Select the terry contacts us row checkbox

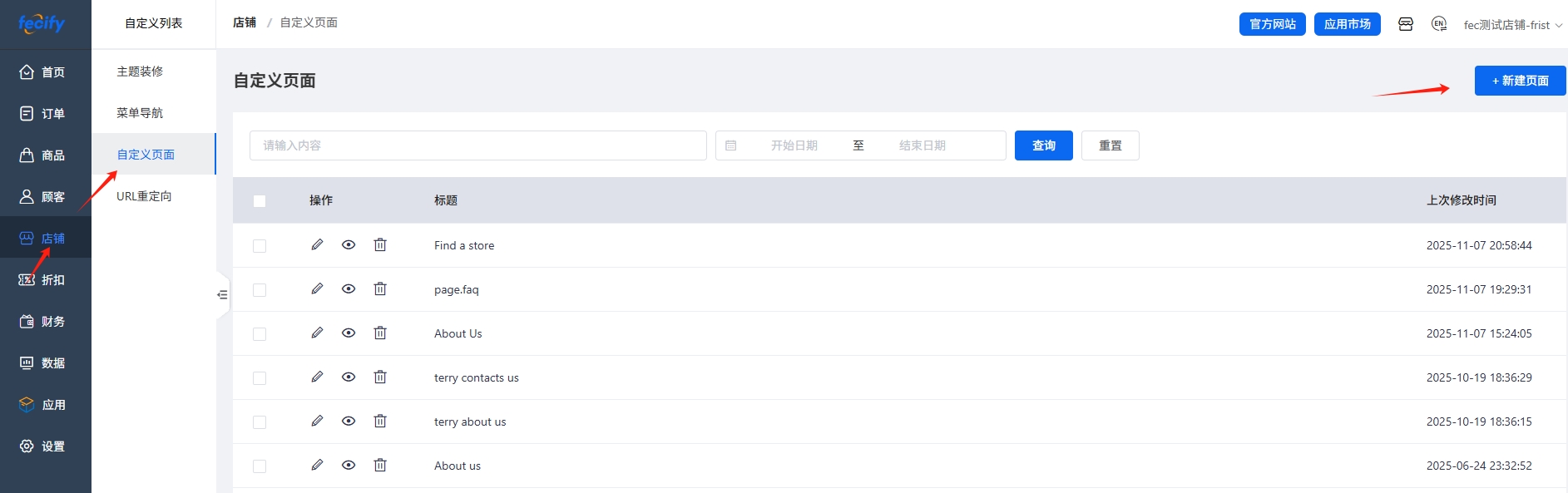coord(260,378)
